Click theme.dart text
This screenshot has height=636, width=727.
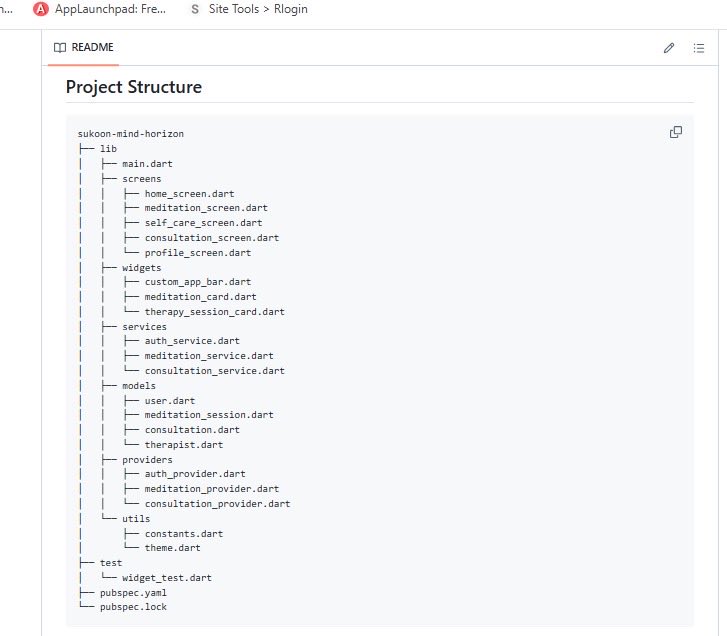173,547
